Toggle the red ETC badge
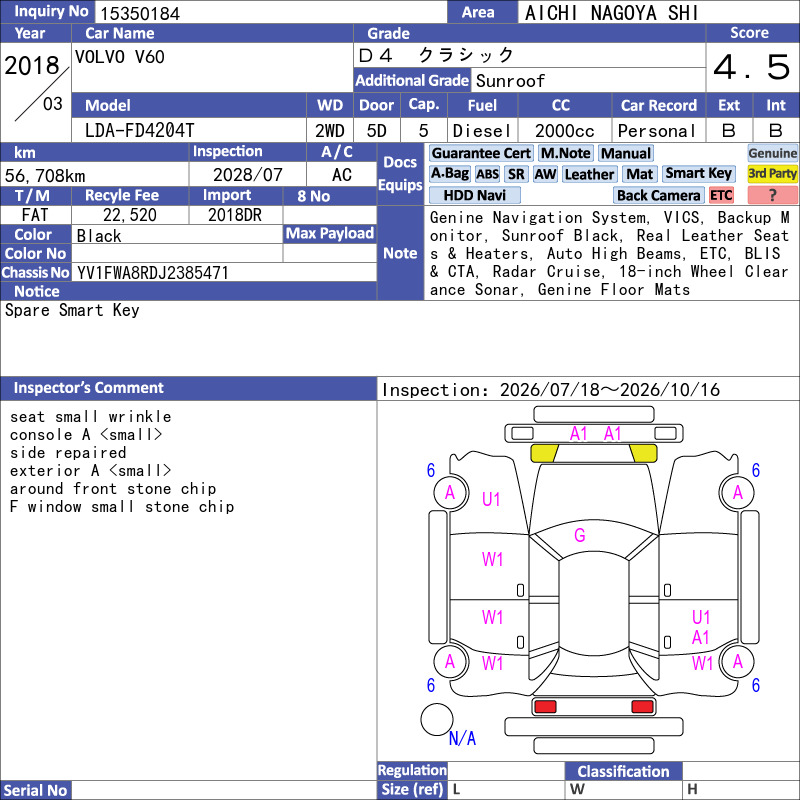The height and width of the screenshot is (800, 800). point(721,195)
